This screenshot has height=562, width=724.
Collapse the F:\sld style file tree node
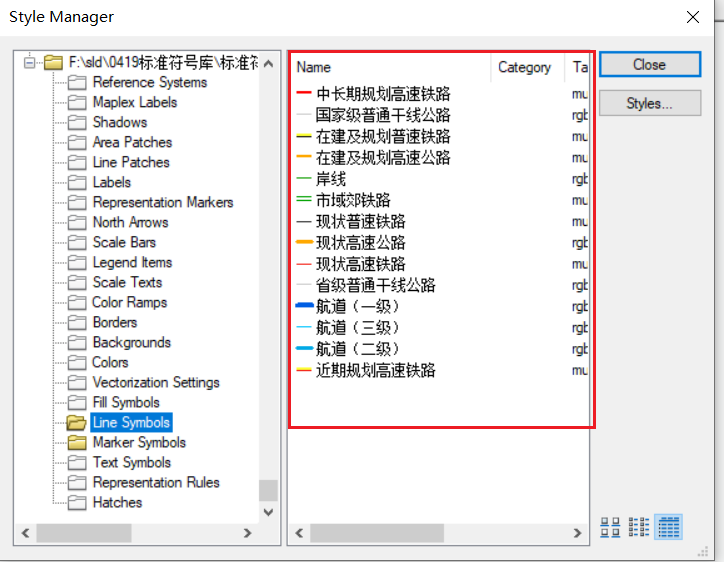click(30, 62)
